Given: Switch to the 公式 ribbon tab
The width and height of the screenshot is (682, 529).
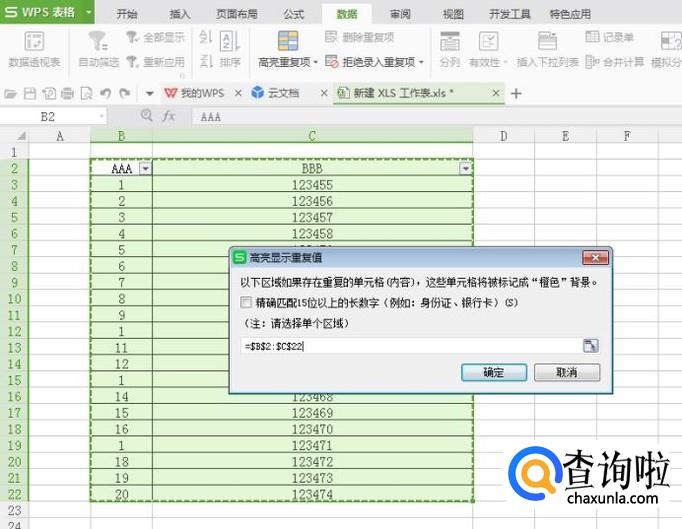Looking at the screenshot, I should click(x=294, y=14).
